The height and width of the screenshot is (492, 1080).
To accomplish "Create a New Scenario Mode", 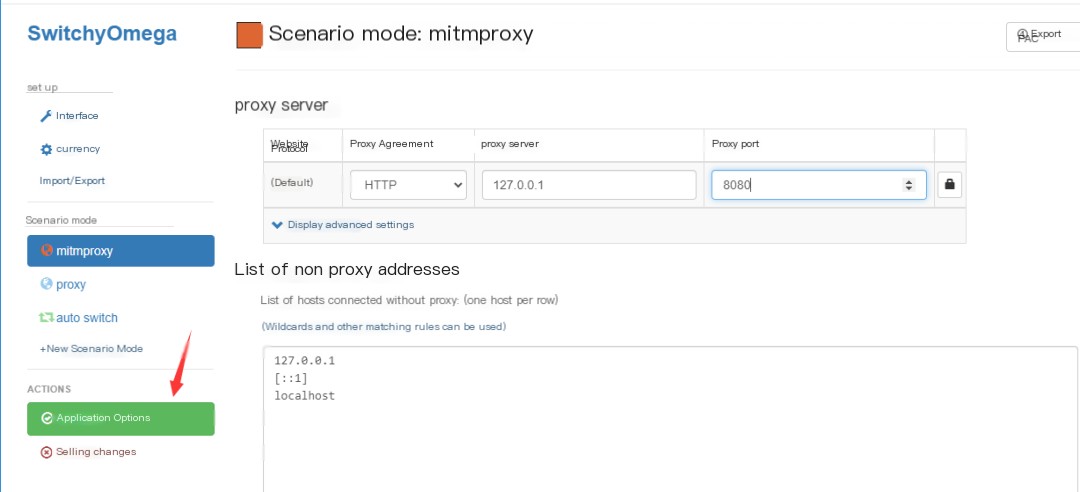I will pos(91,349).
